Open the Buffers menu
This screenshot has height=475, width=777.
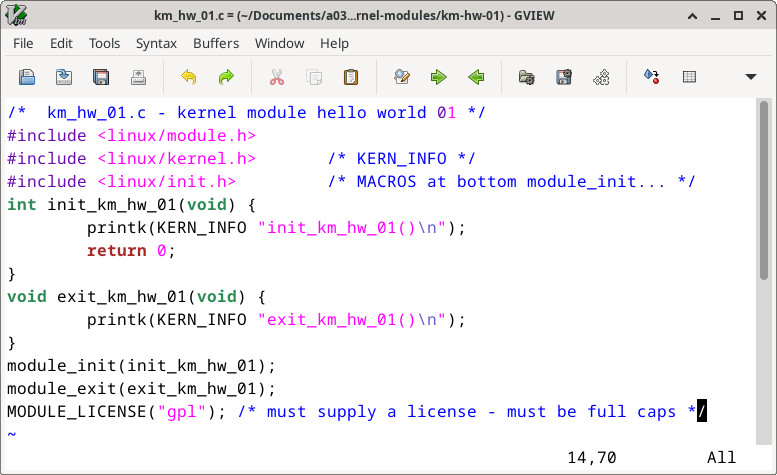(x=216, y=43)
